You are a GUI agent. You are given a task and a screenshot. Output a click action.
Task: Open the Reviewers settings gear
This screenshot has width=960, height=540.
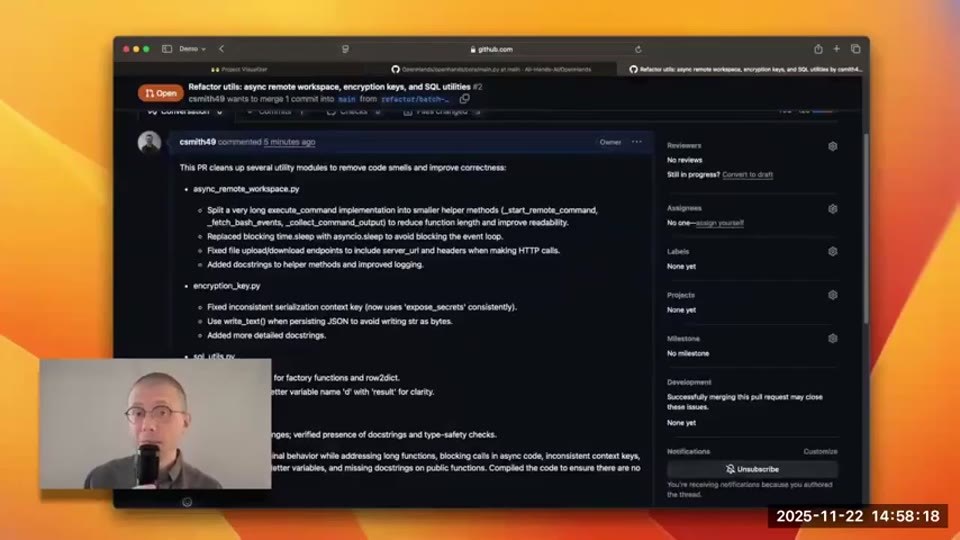(x=833, y=146)
